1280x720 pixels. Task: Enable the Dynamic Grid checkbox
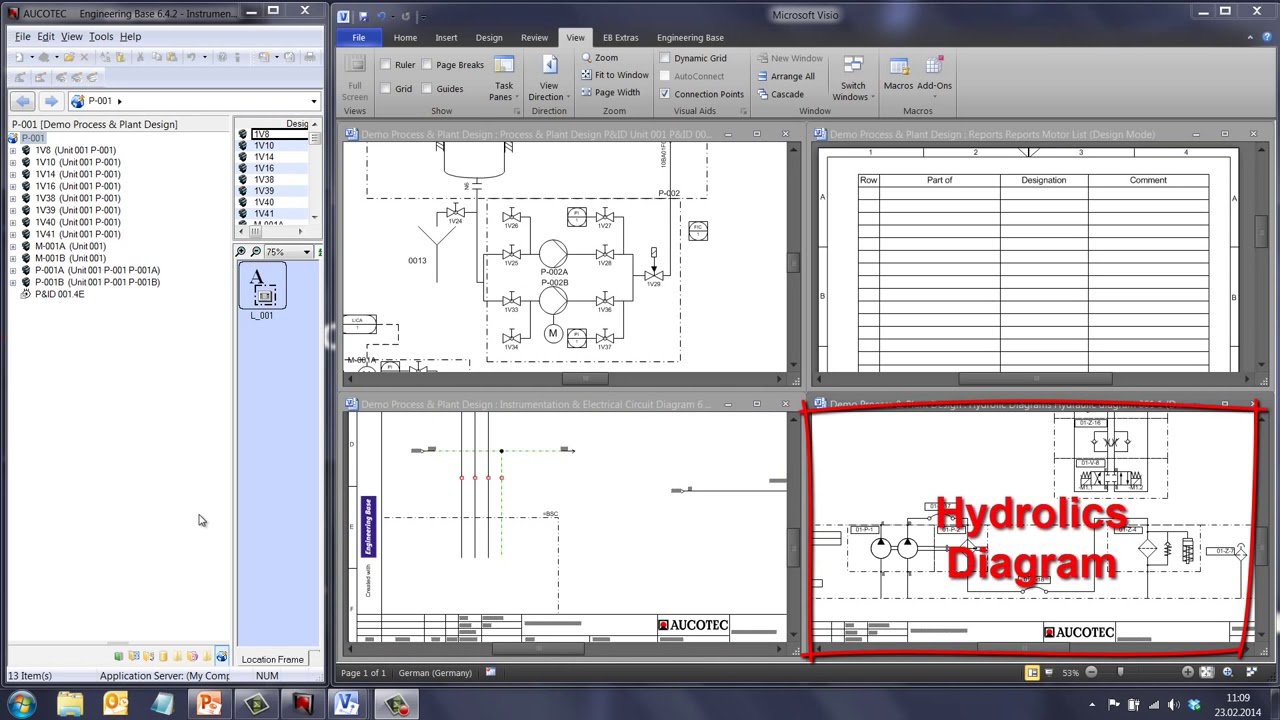click(665, 58)
